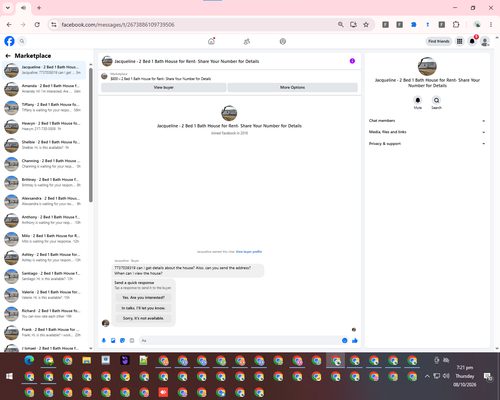This screenshot has height=400, width=500.
Task: Launch Microsoft Edge from the taskbar
Action: click(x=29, y=360)
